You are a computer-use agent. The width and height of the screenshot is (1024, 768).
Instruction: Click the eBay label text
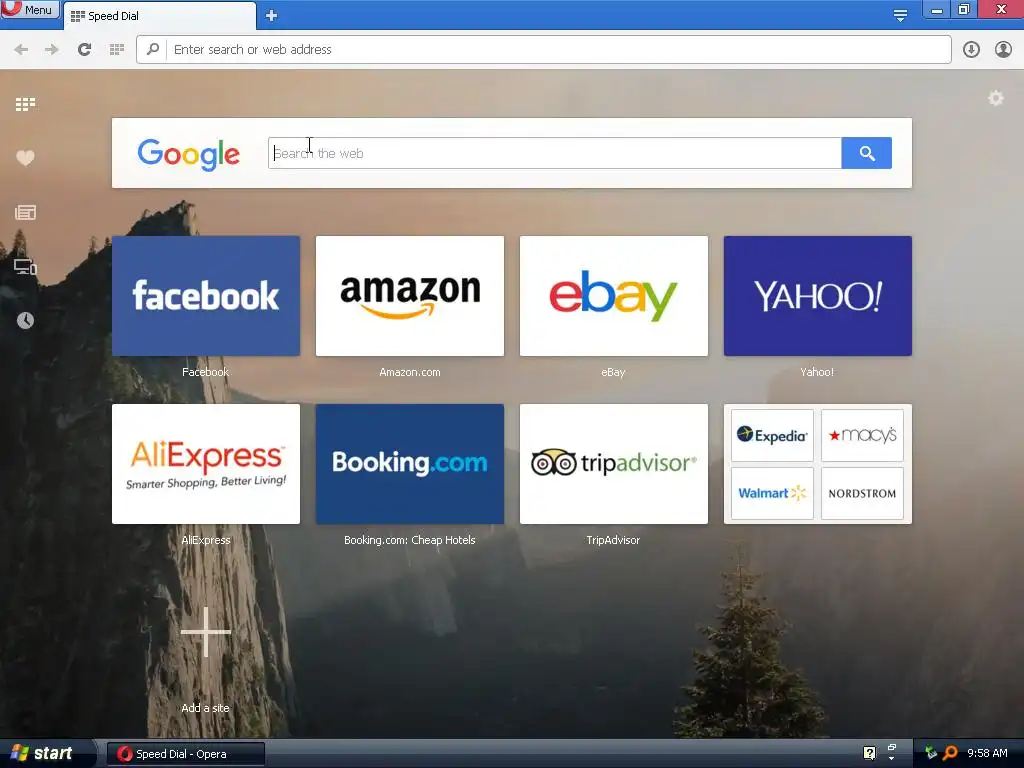613,372
